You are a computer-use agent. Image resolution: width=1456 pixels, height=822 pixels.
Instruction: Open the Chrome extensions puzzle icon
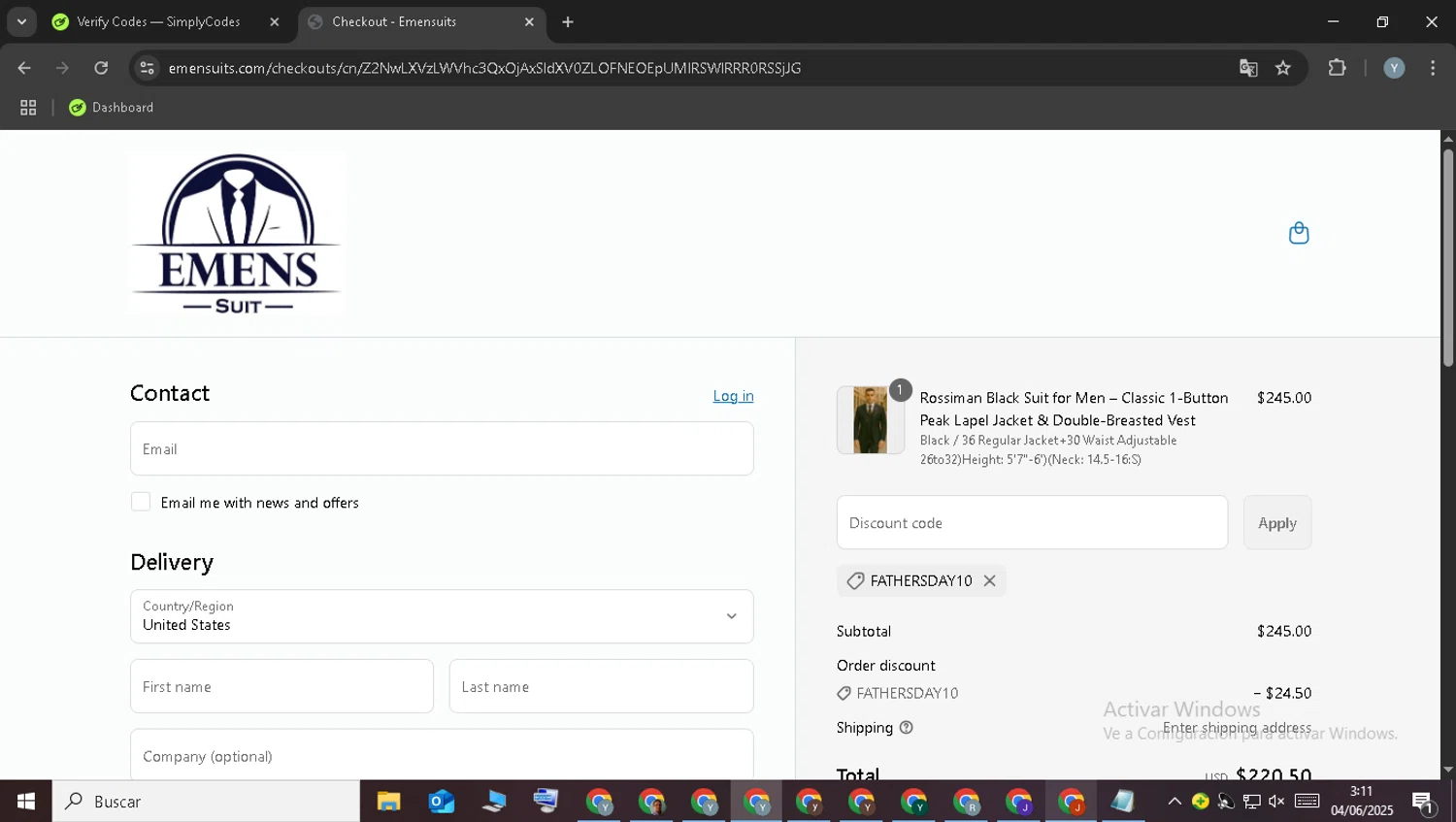pos(1337,68)
